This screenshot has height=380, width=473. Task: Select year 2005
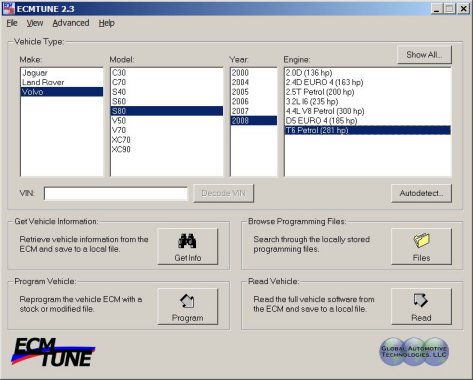[x=254, y=92]
